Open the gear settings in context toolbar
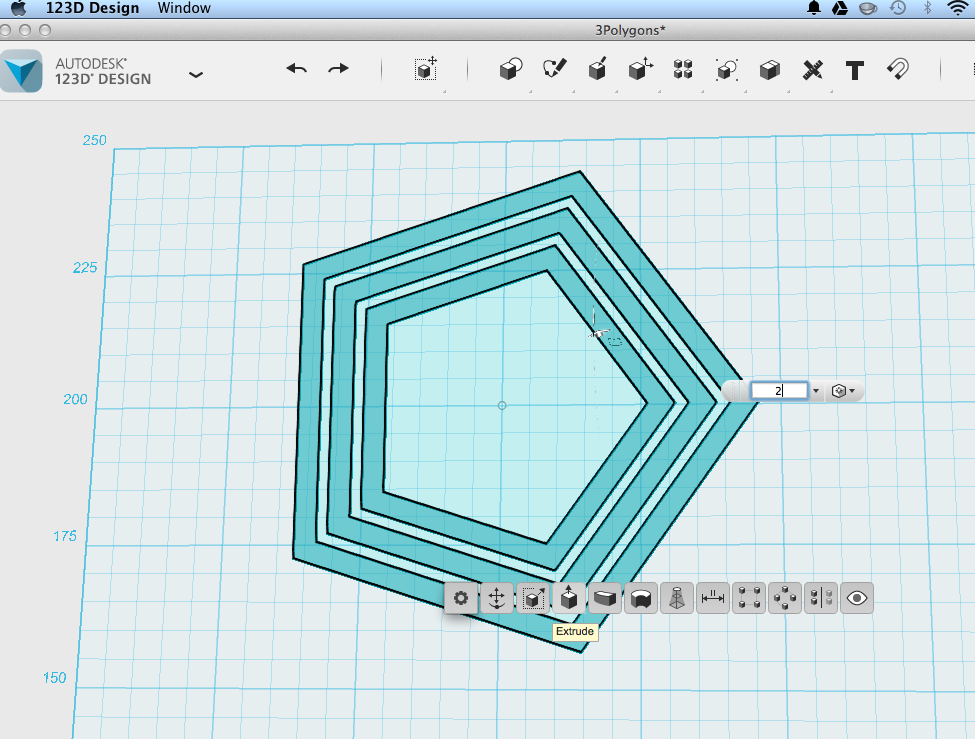The height and width of the screenshot is (739, 975). [x=461, y=598]
